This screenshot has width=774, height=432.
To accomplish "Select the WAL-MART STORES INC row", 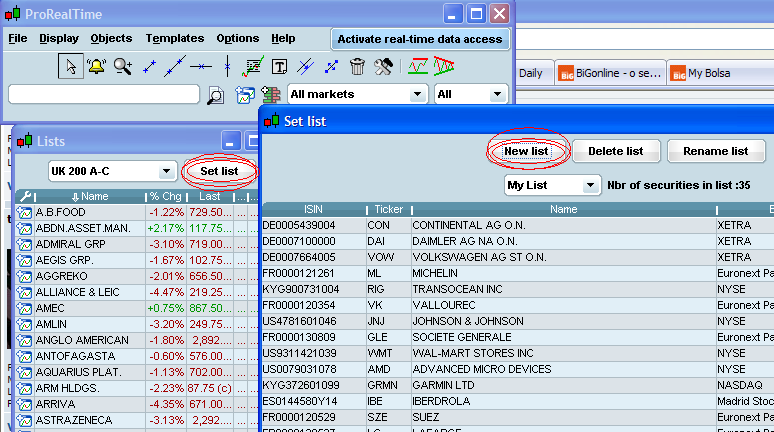I will pyautogui.click(x=518, y=353).
